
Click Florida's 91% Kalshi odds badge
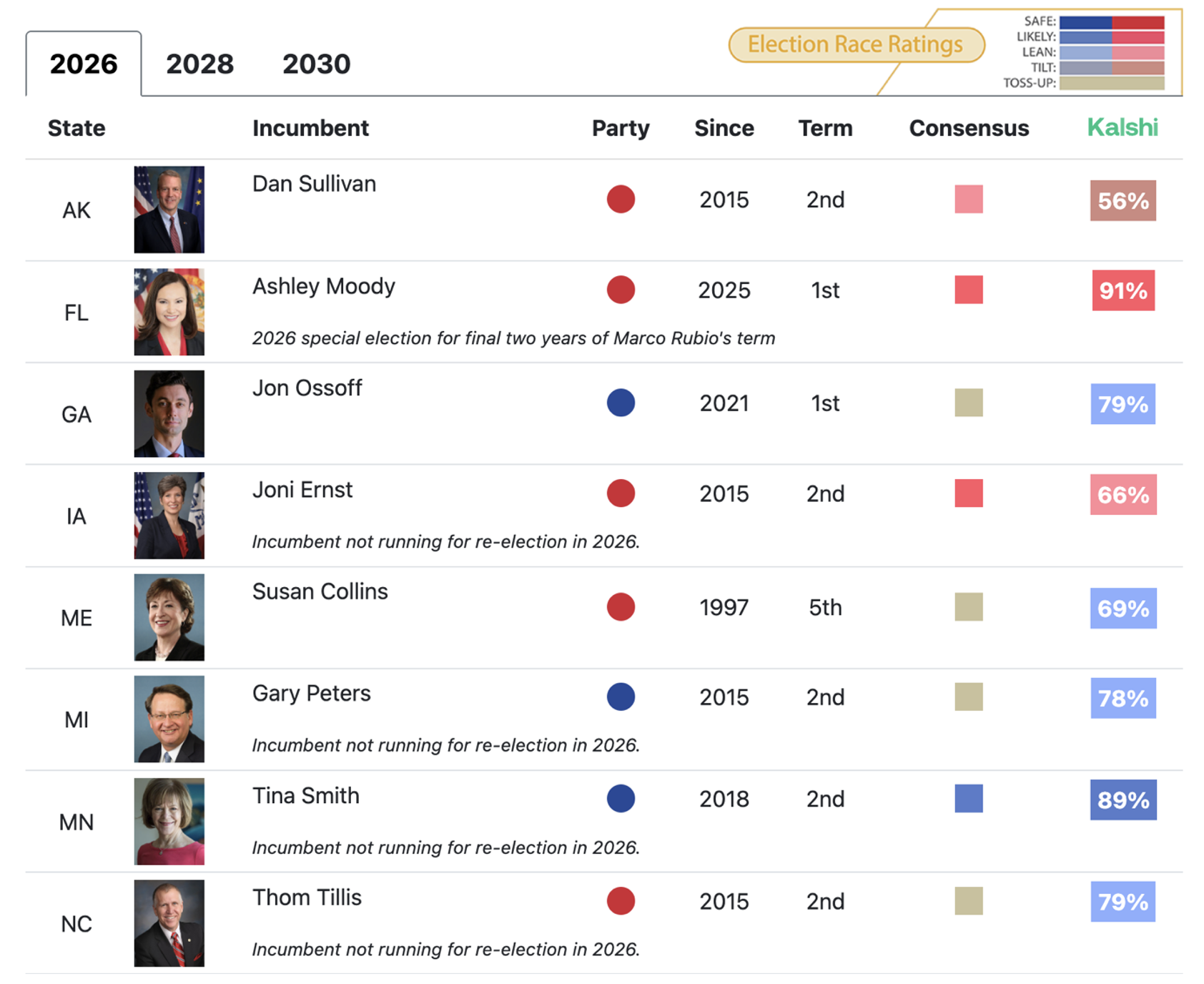pos(1122,290)
